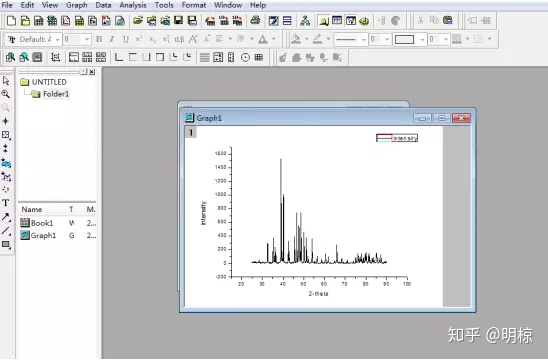The width and height of the screenshot is (548, 360).
Task: Add new table to graph
Action: click(x=259, y=57)
